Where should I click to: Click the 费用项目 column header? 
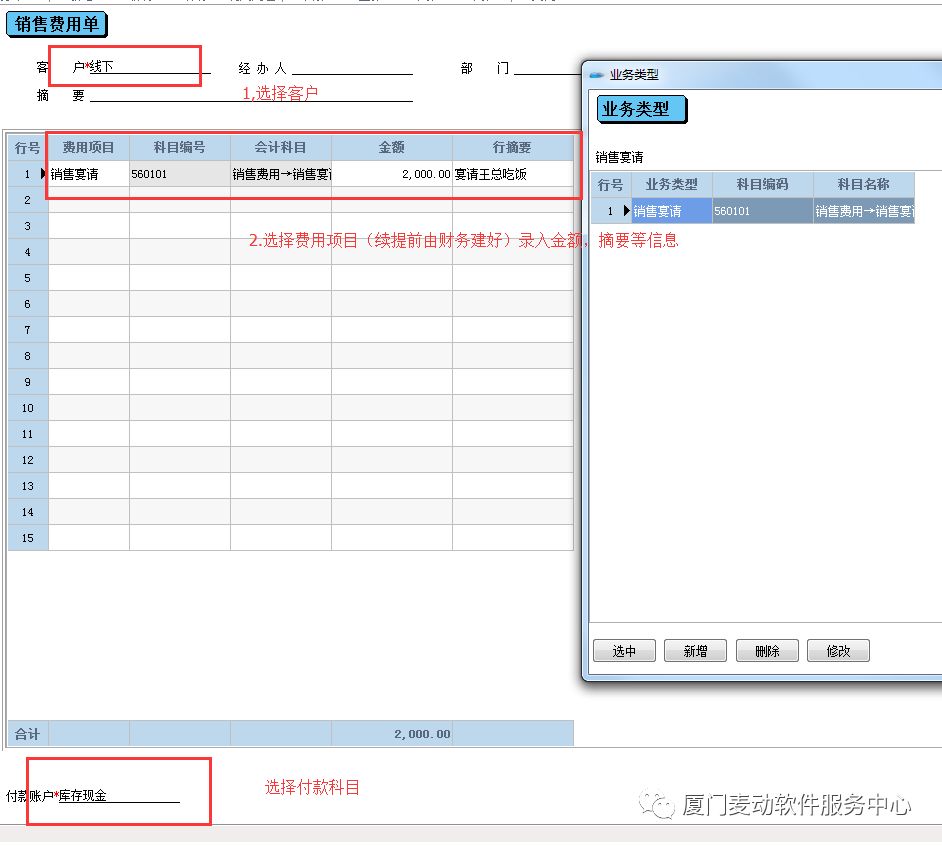[89, 147]
